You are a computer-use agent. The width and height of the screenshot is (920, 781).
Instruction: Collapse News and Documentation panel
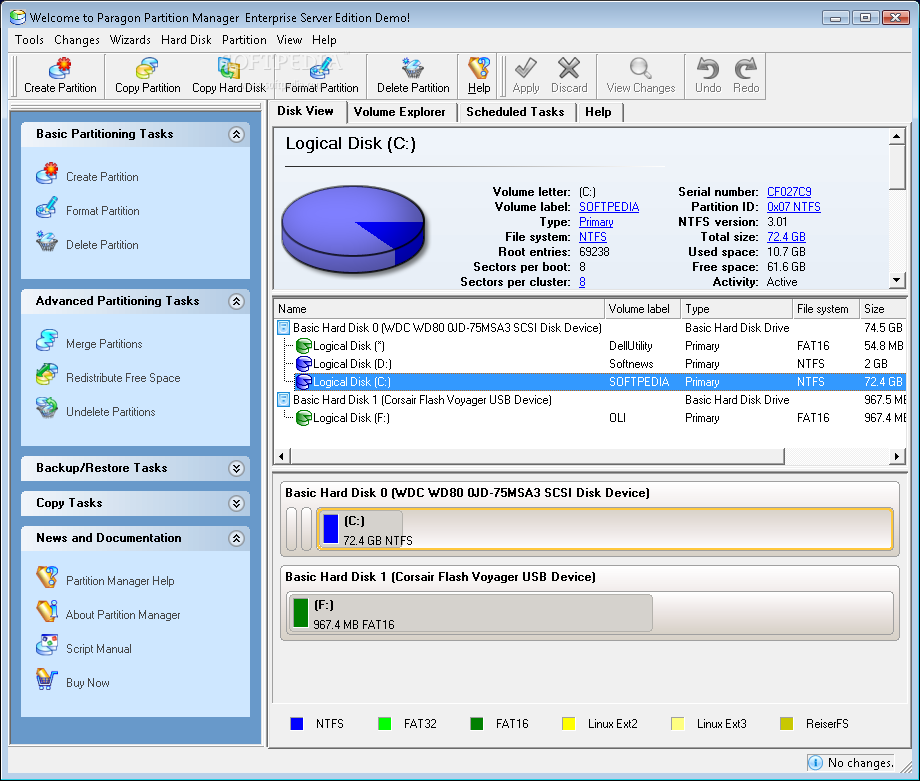point(236,539)
